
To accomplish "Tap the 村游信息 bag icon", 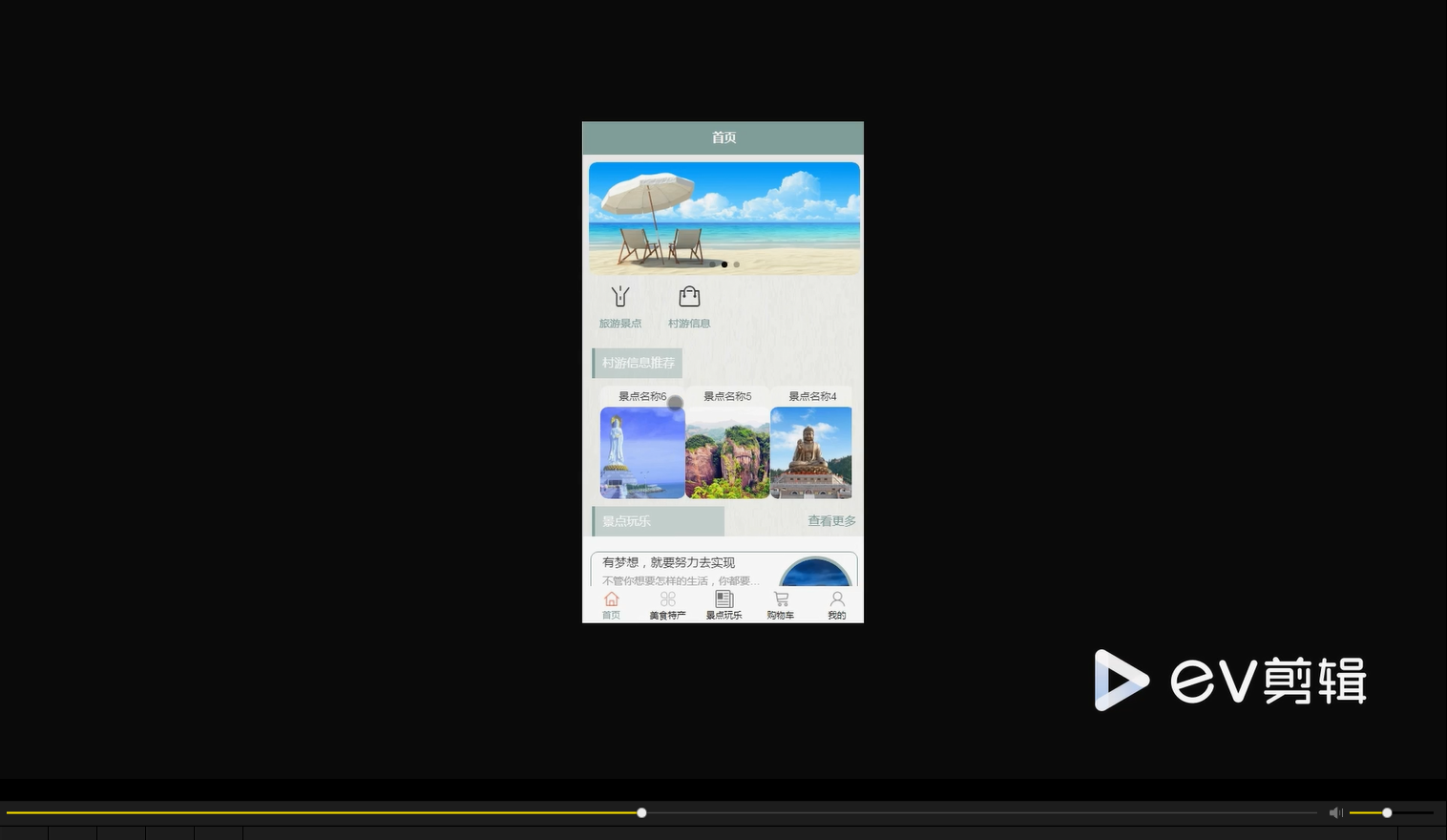I will coord(689,296).
